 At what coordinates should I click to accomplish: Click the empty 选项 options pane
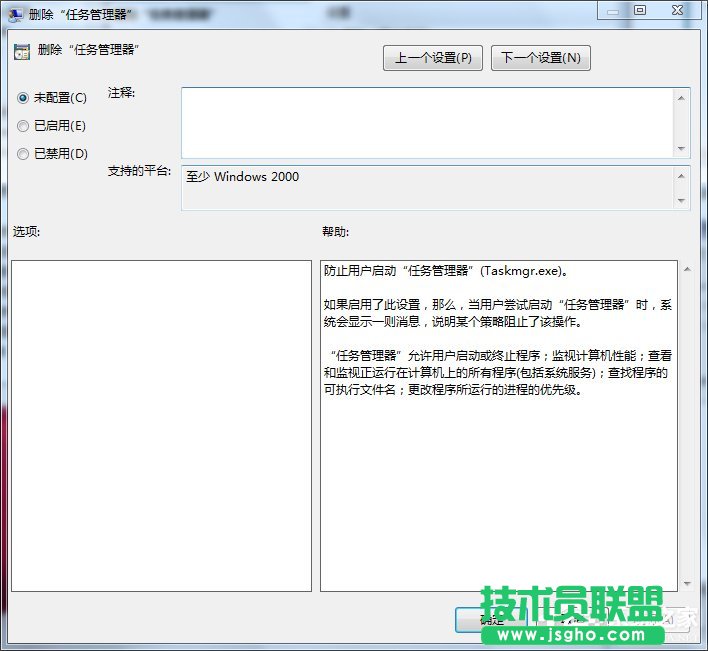tap(161, 426)
